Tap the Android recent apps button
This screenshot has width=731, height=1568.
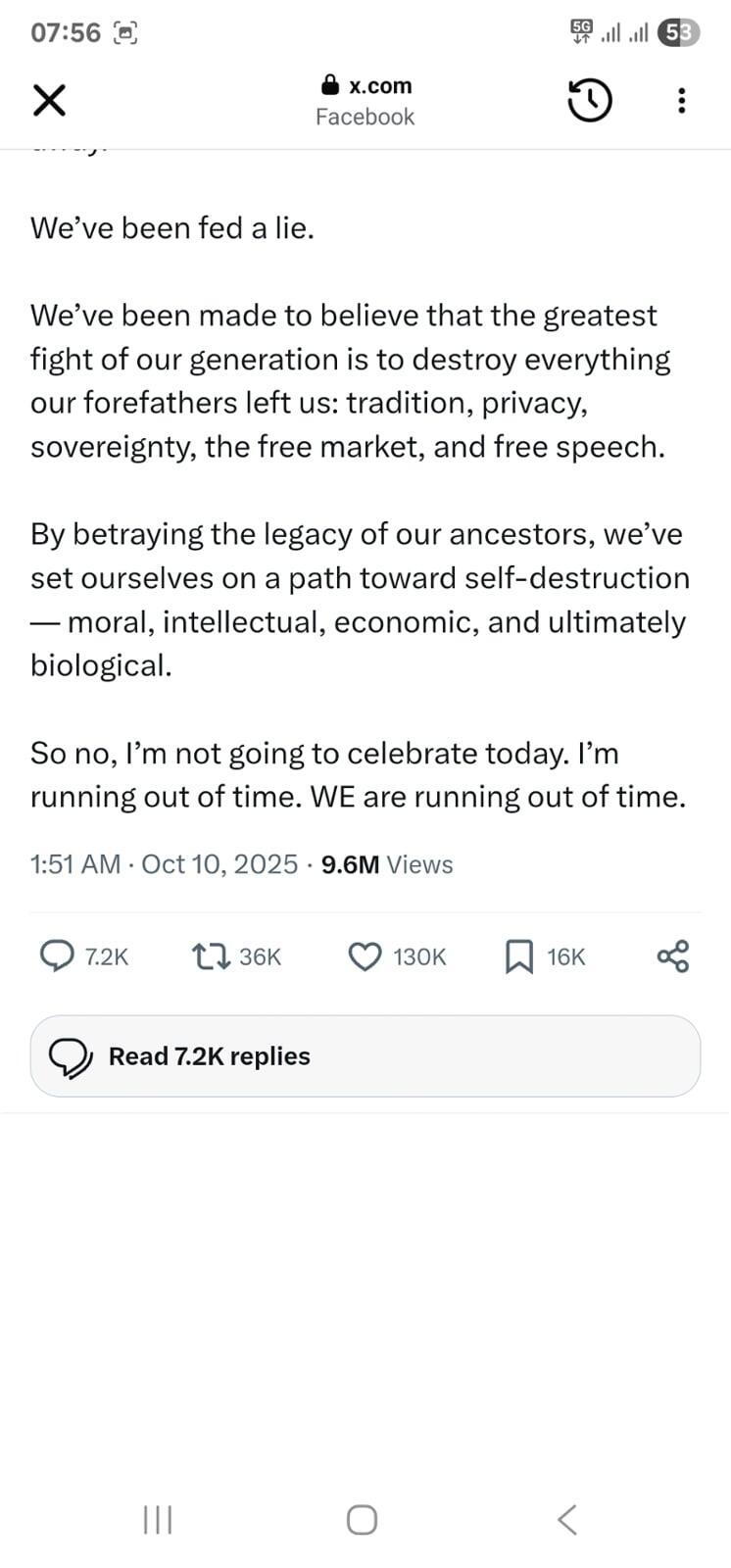pyautogui.click(x=157, y=1520)
